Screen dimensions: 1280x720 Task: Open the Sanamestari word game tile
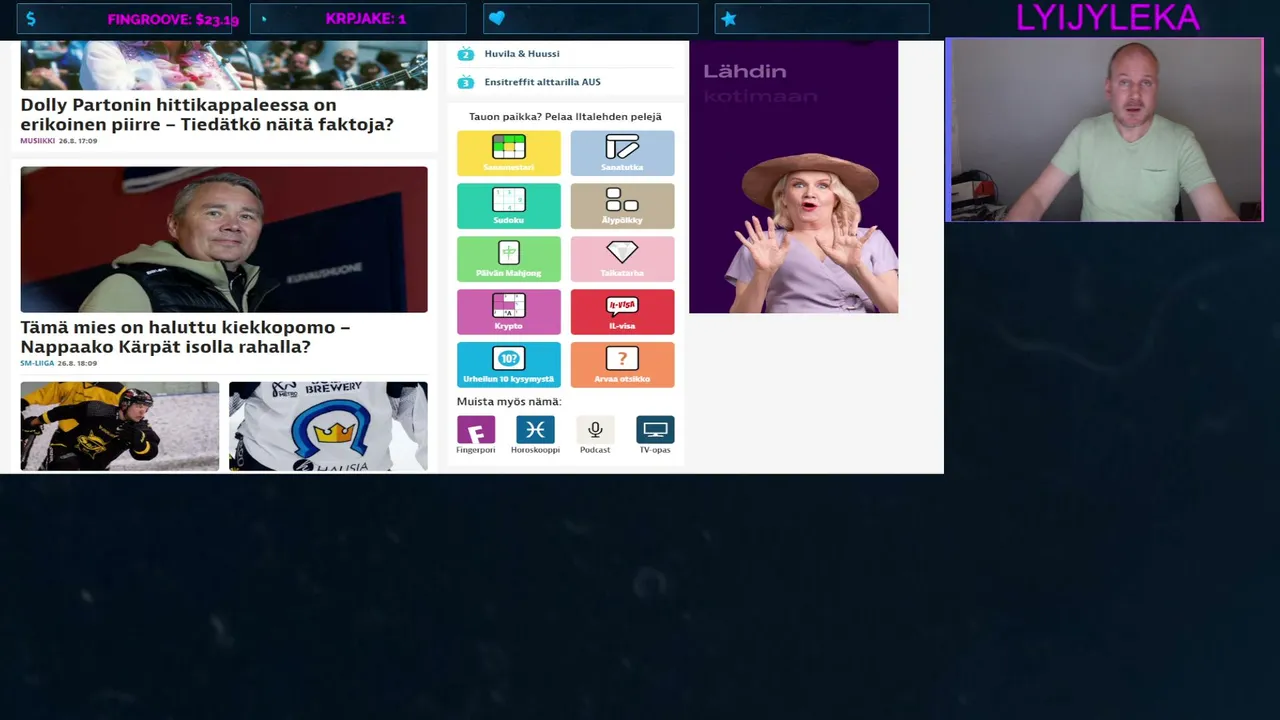(x=509, y=153)
